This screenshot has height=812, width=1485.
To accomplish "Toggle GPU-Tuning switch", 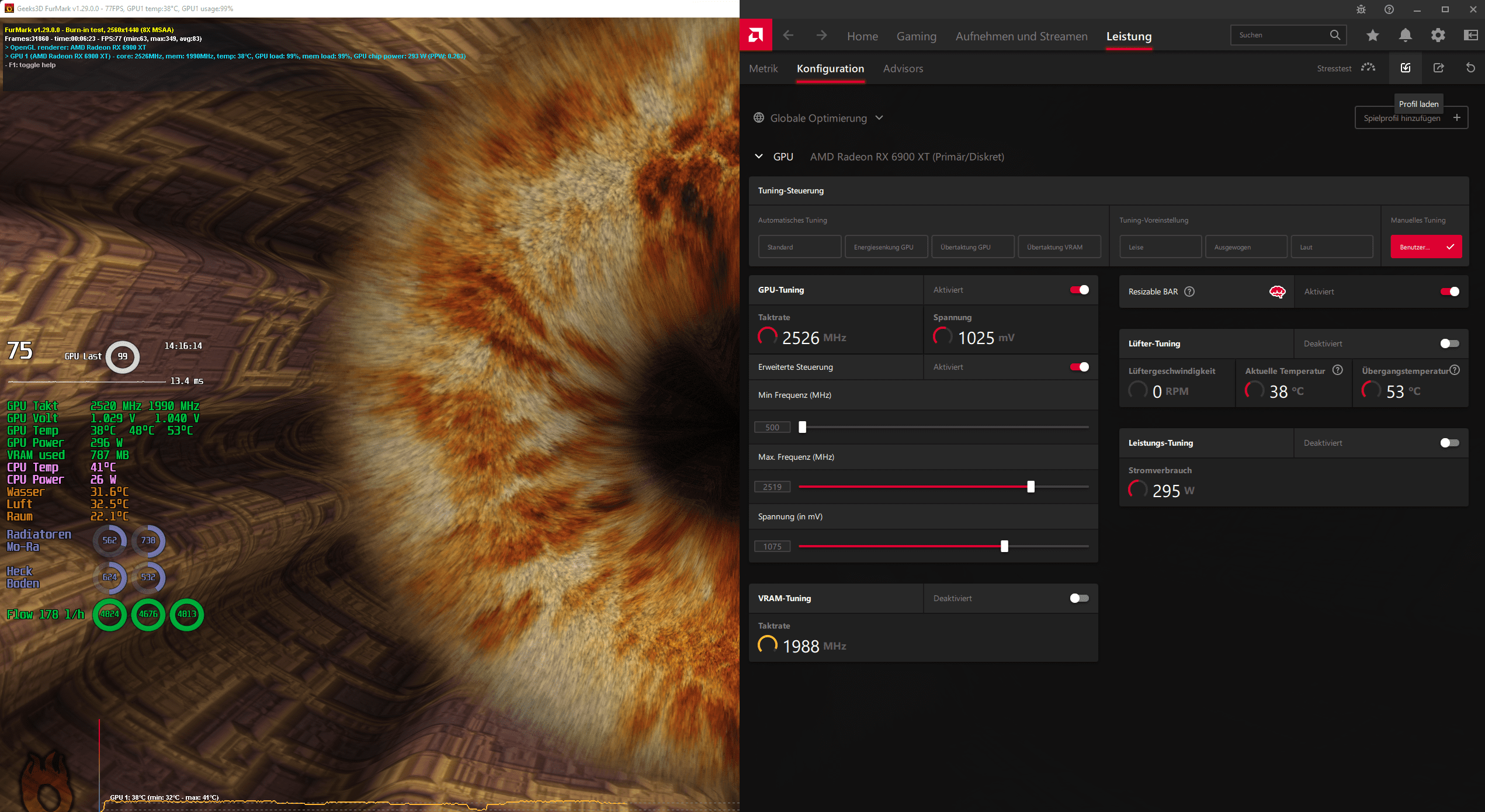I will click(x=1079, y=290).
